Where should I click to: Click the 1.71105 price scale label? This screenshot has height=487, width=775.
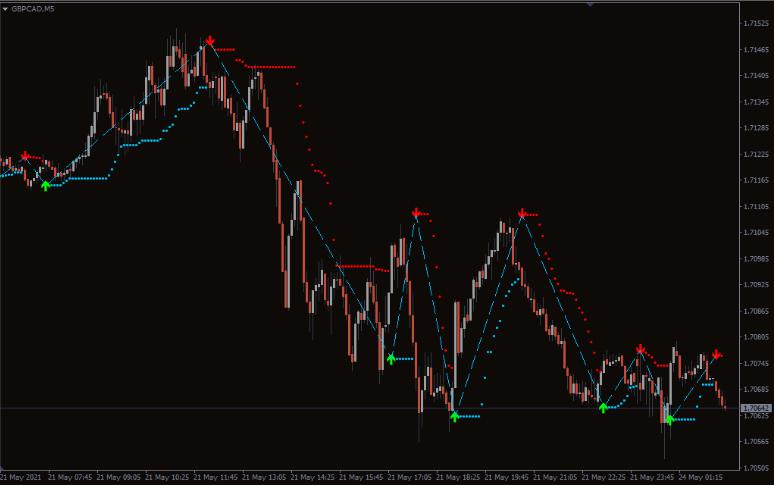click(x=756, y=207)
